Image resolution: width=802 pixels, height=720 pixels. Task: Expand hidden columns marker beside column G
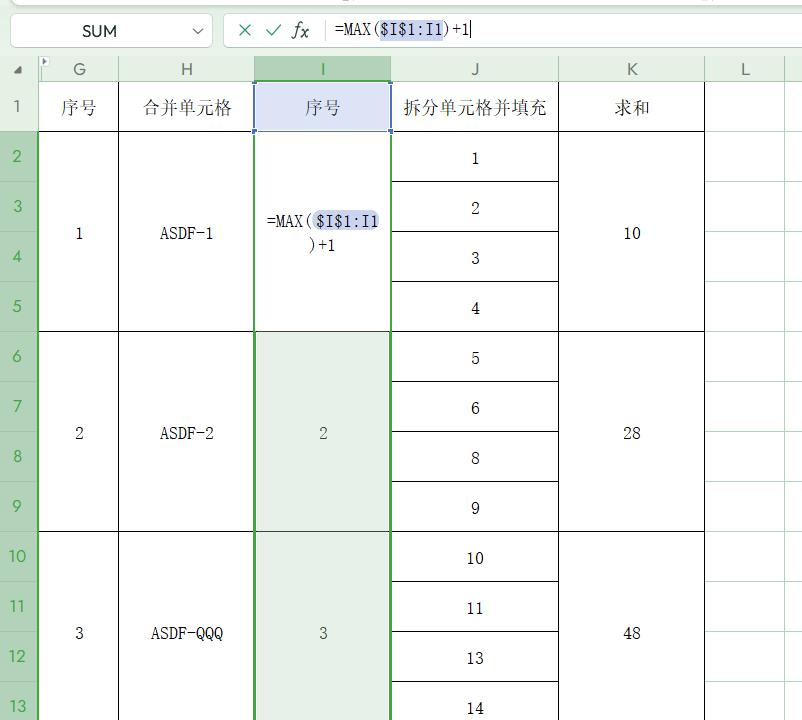tap(44, 62)
